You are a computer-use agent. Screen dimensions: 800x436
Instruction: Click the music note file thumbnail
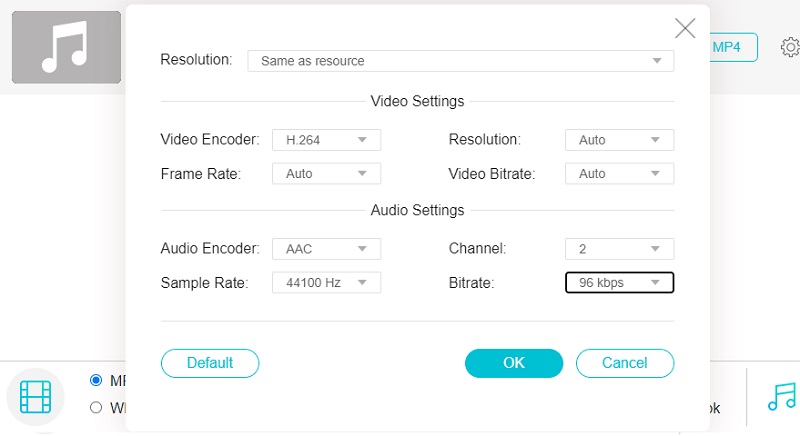(66, 47)
